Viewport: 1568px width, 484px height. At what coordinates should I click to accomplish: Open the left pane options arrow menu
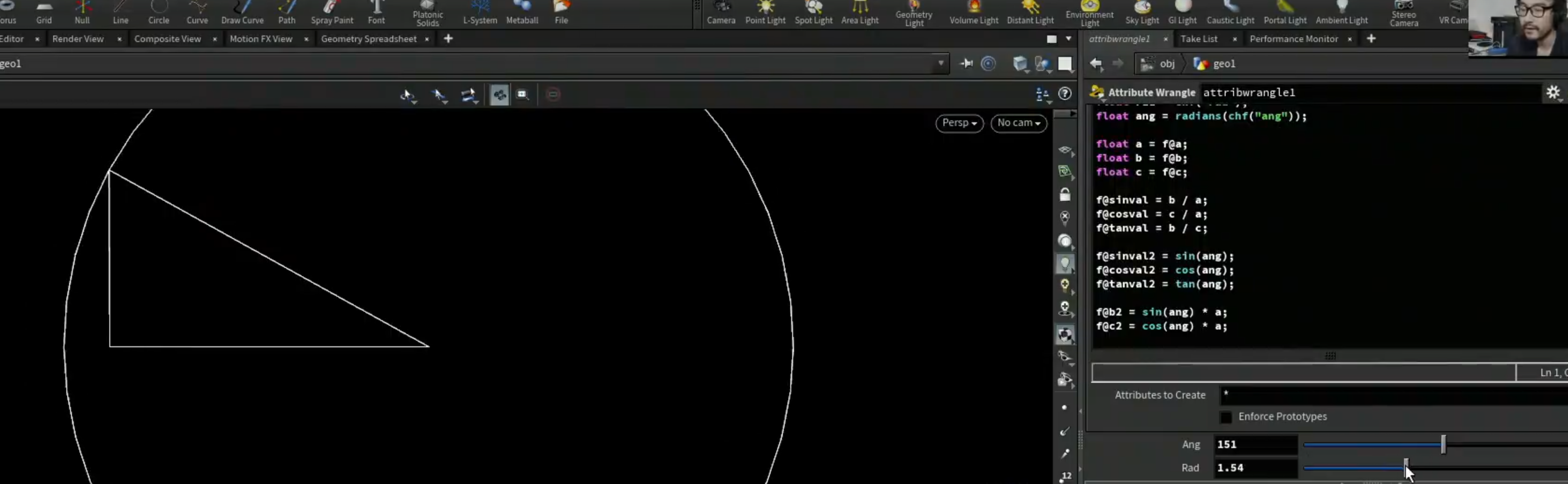(x=1068, y=39)
